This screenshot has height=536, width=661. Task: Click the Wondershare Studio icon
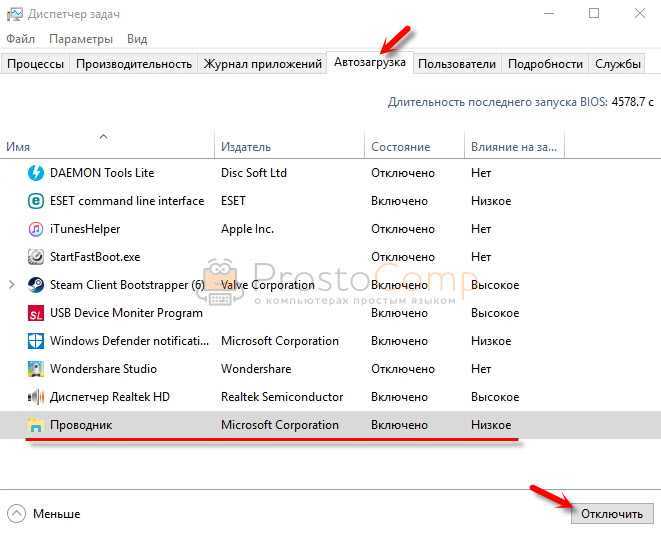(x=35, y=369)
